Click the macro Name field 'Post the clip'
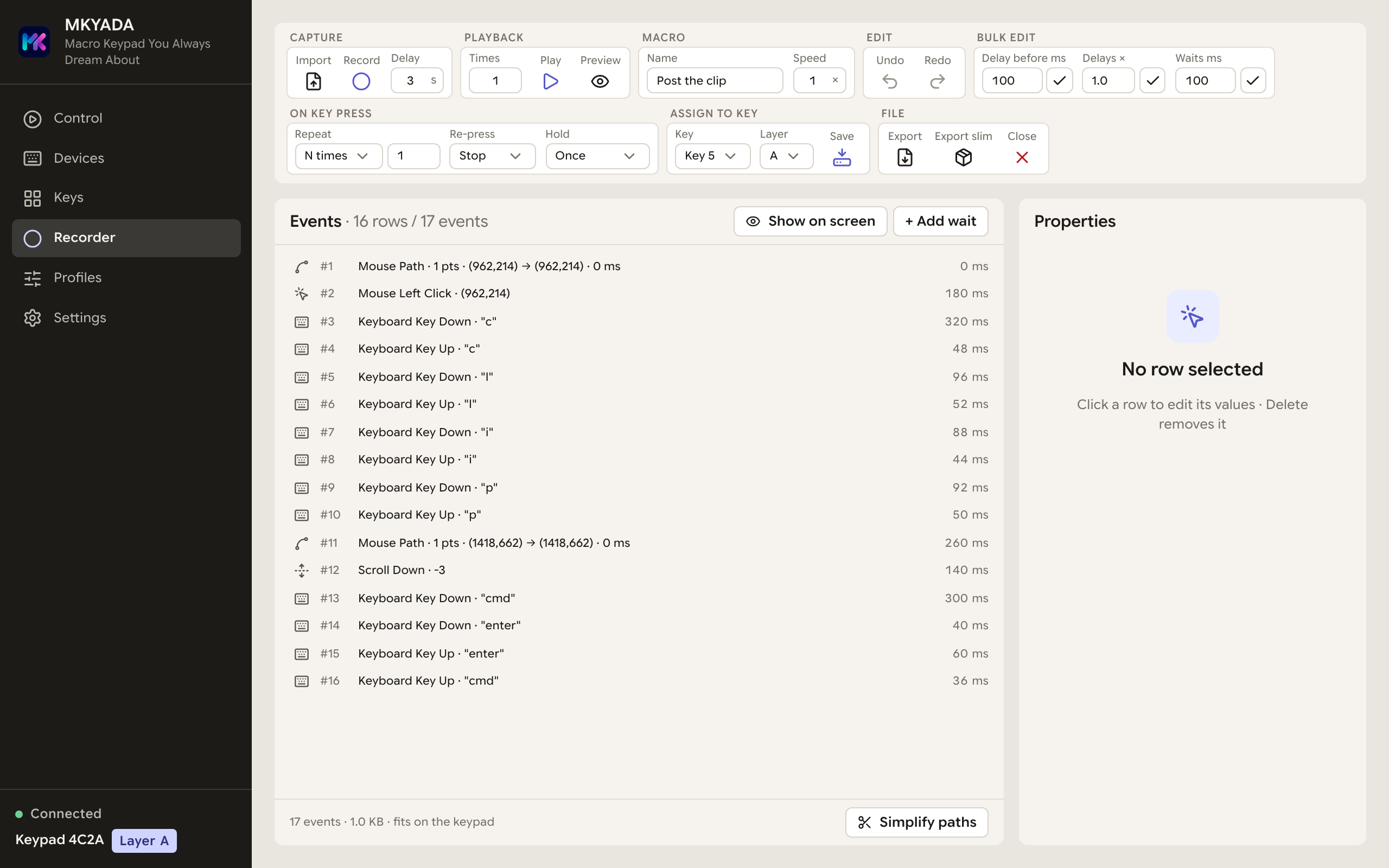 click(715, 80)
